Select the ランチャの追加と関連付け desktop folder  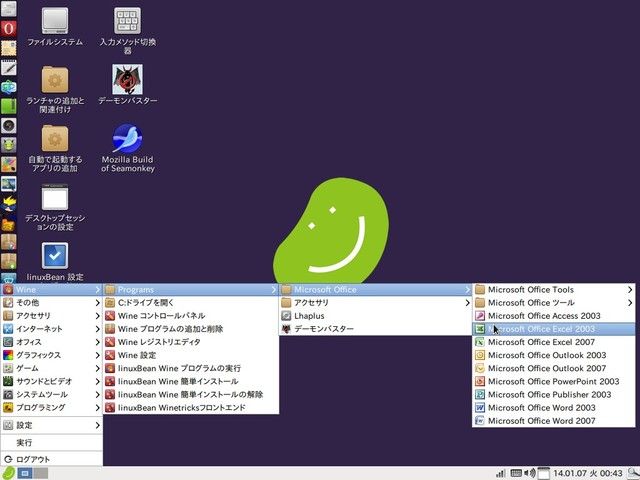[55, 90]
